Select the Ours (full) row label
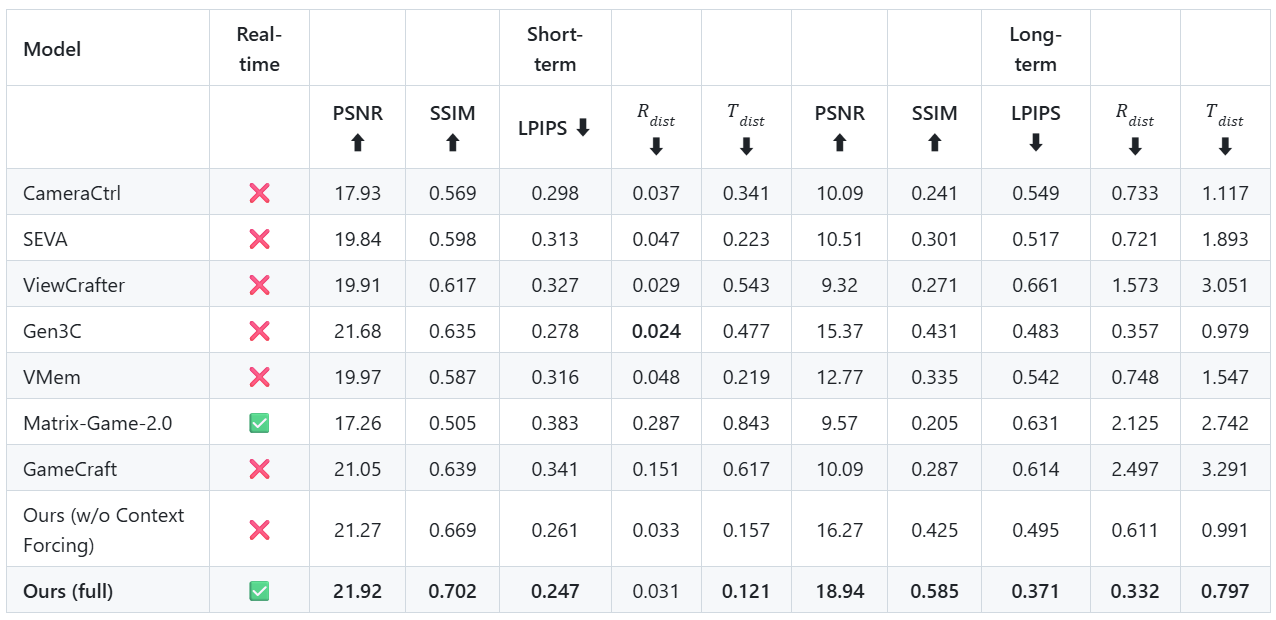 pyautogui.click(x=68, y=591)
